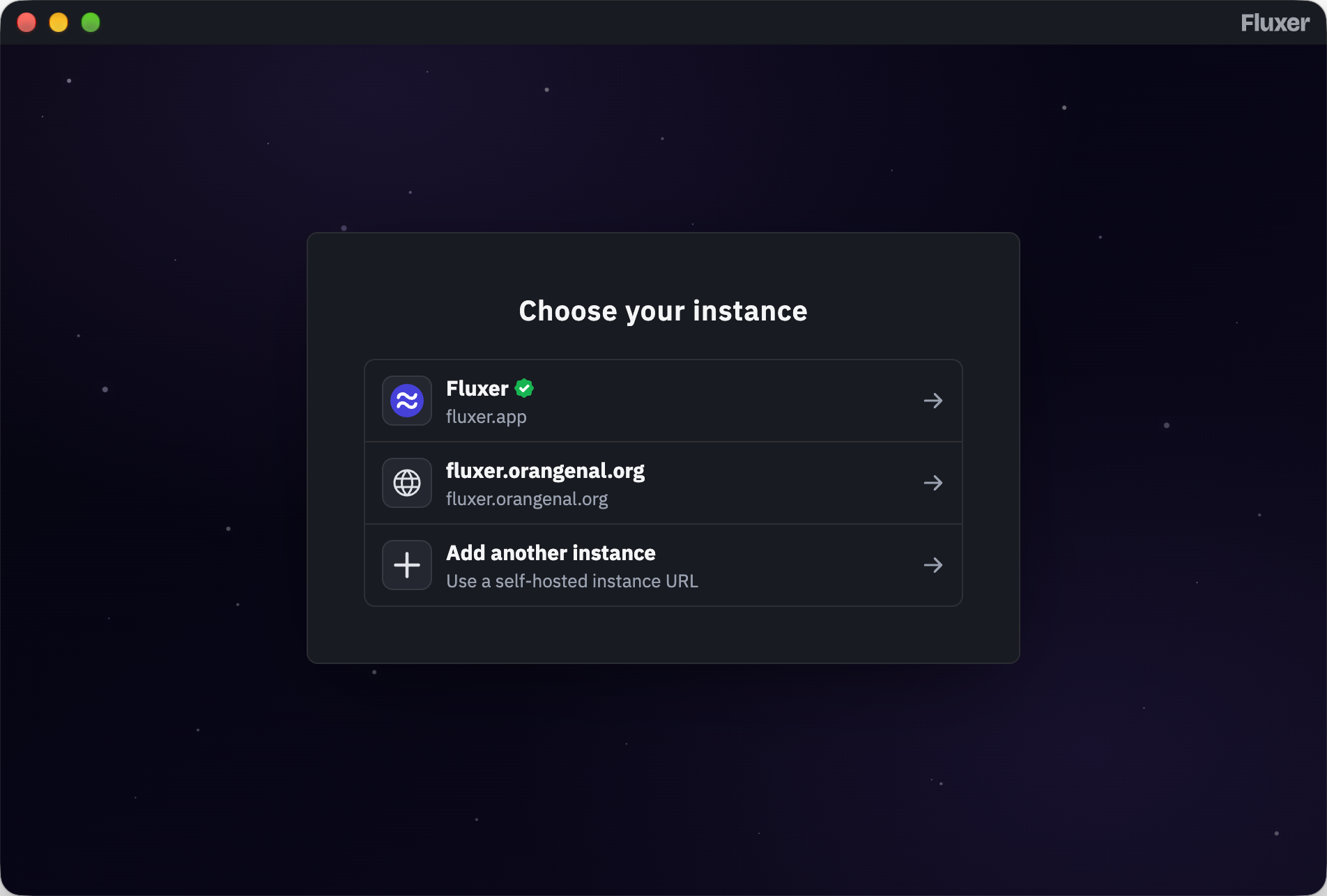This screenshot has width=1327, height=896.
Task: Click the gray fluxer.orangenal.org subtitle
Action: click(x=527, y=499)
